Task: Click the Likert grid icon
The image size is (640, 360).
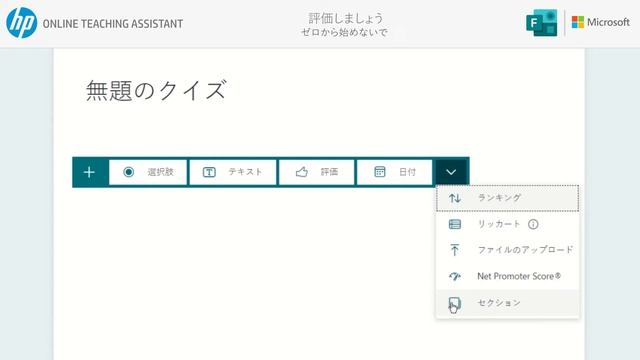Action: coord(455,224)
